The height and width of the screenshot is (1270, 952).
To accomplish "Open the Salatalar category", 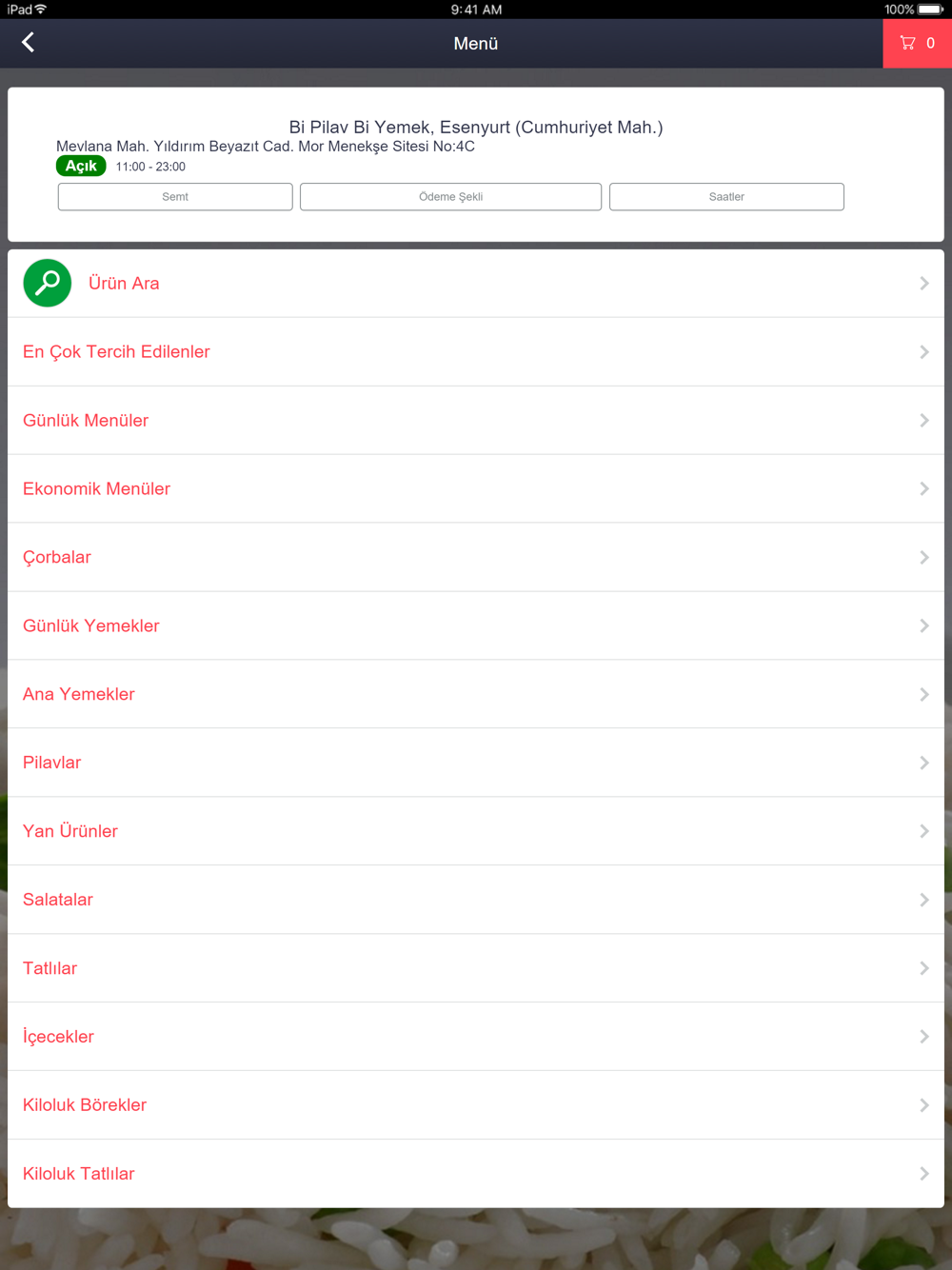I will [476, 901].
